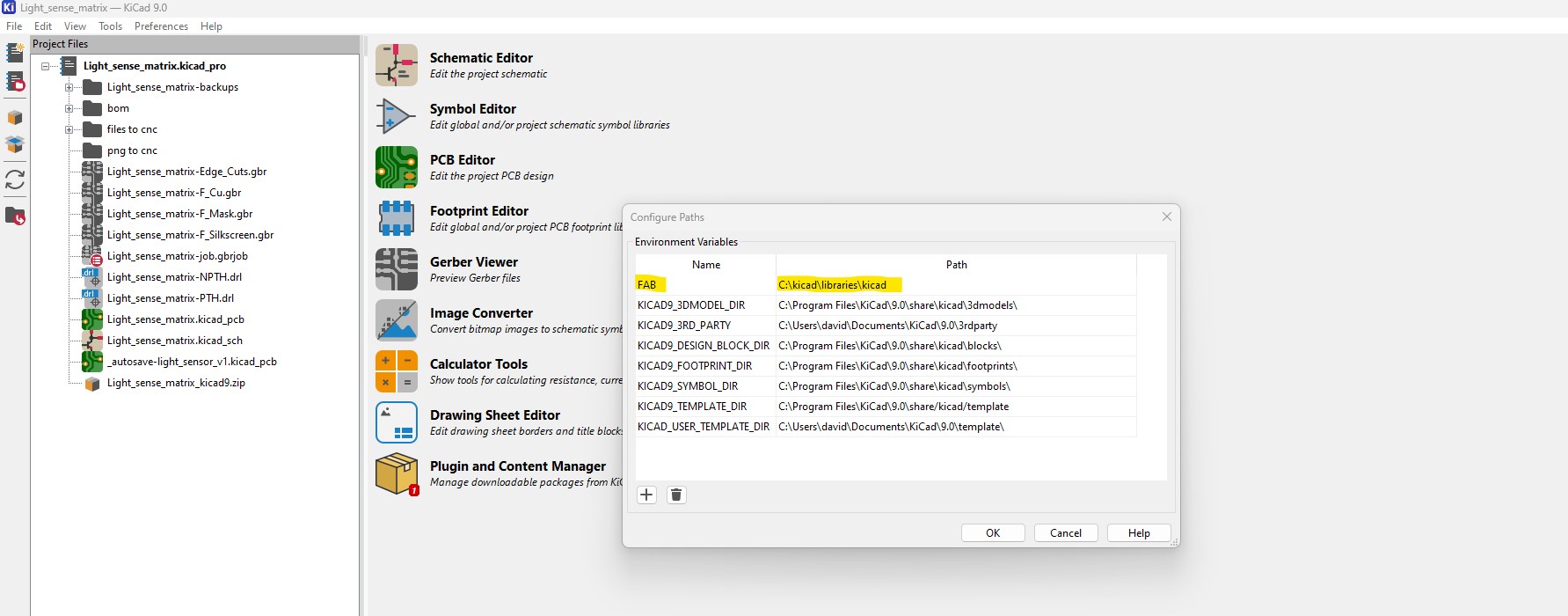Select Light_sense_matrix-F_Silkscreen.gbr in project tree
Screen dimensions: 1568x616
coord(190,235)
